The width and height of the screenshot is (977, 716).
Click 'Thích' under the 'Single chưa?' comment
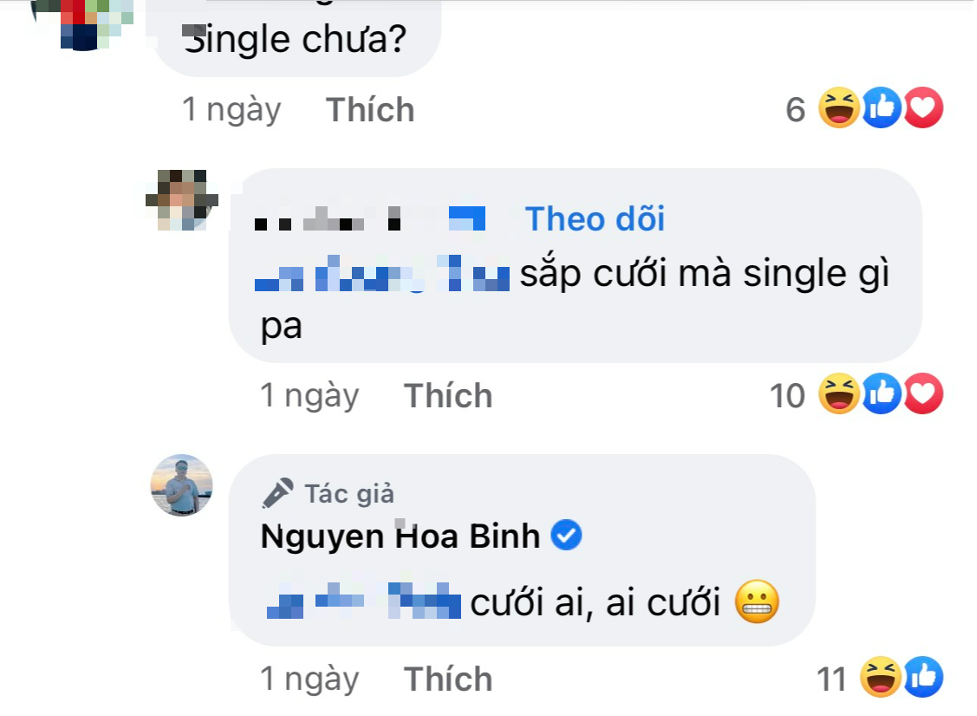click(369, 109)
